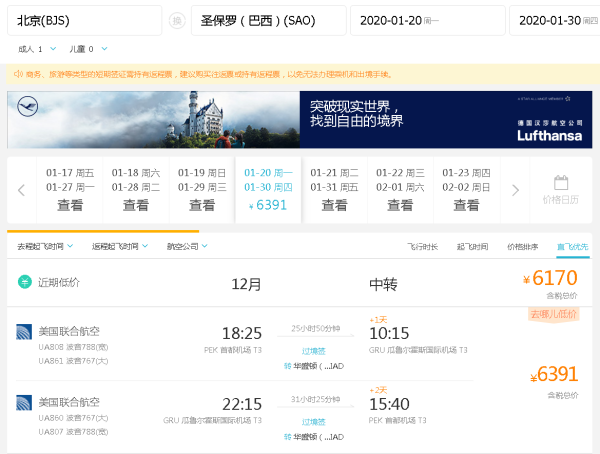Click the recent low price circle icon
This screenshot has width=600, height=454.
point(24,283)
